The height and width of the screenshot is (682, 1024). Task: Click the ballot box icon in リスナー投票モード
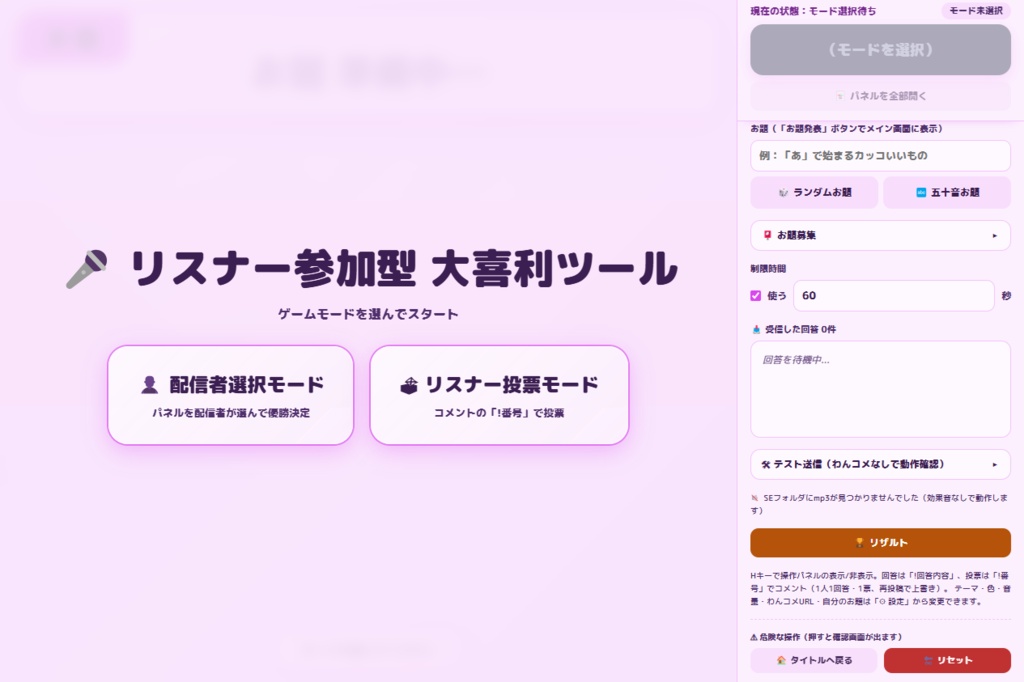coord(409,385)
